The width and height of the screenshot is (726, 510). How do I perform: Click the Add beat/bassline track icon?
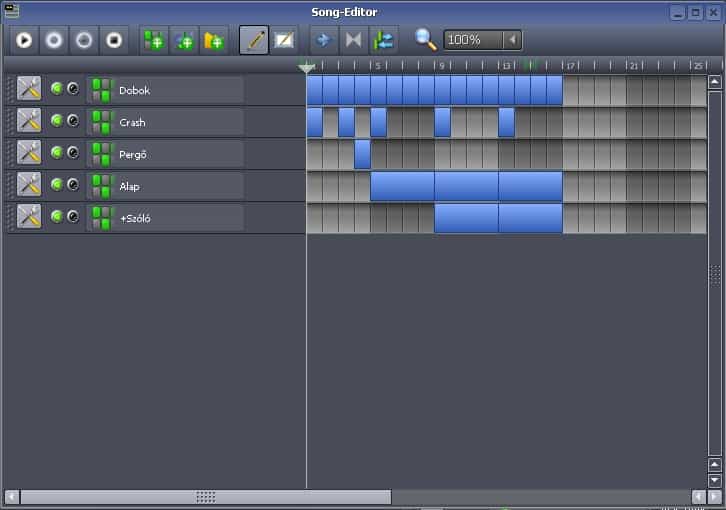click(x=154, y=40)
